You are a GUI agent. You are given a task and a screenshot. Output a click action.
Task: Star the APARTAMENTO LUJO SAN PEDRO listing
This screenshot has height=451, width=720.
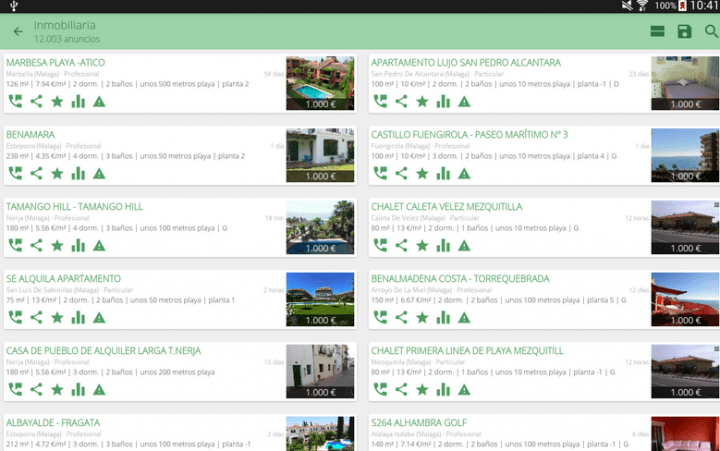(x=422, y=101)
